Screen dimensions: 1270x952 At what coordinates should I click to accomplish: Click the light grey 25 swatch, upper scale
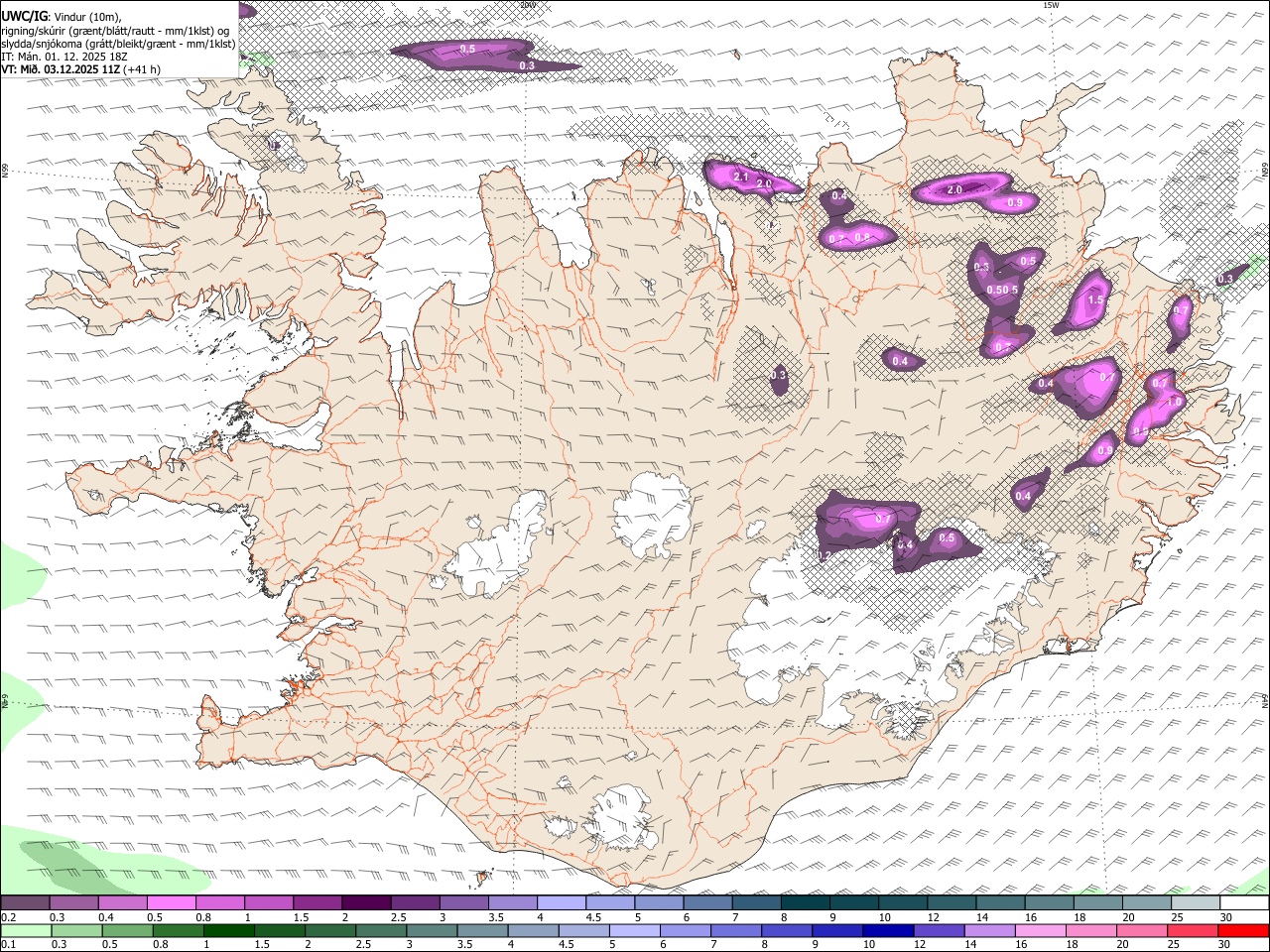[1195, 902]
